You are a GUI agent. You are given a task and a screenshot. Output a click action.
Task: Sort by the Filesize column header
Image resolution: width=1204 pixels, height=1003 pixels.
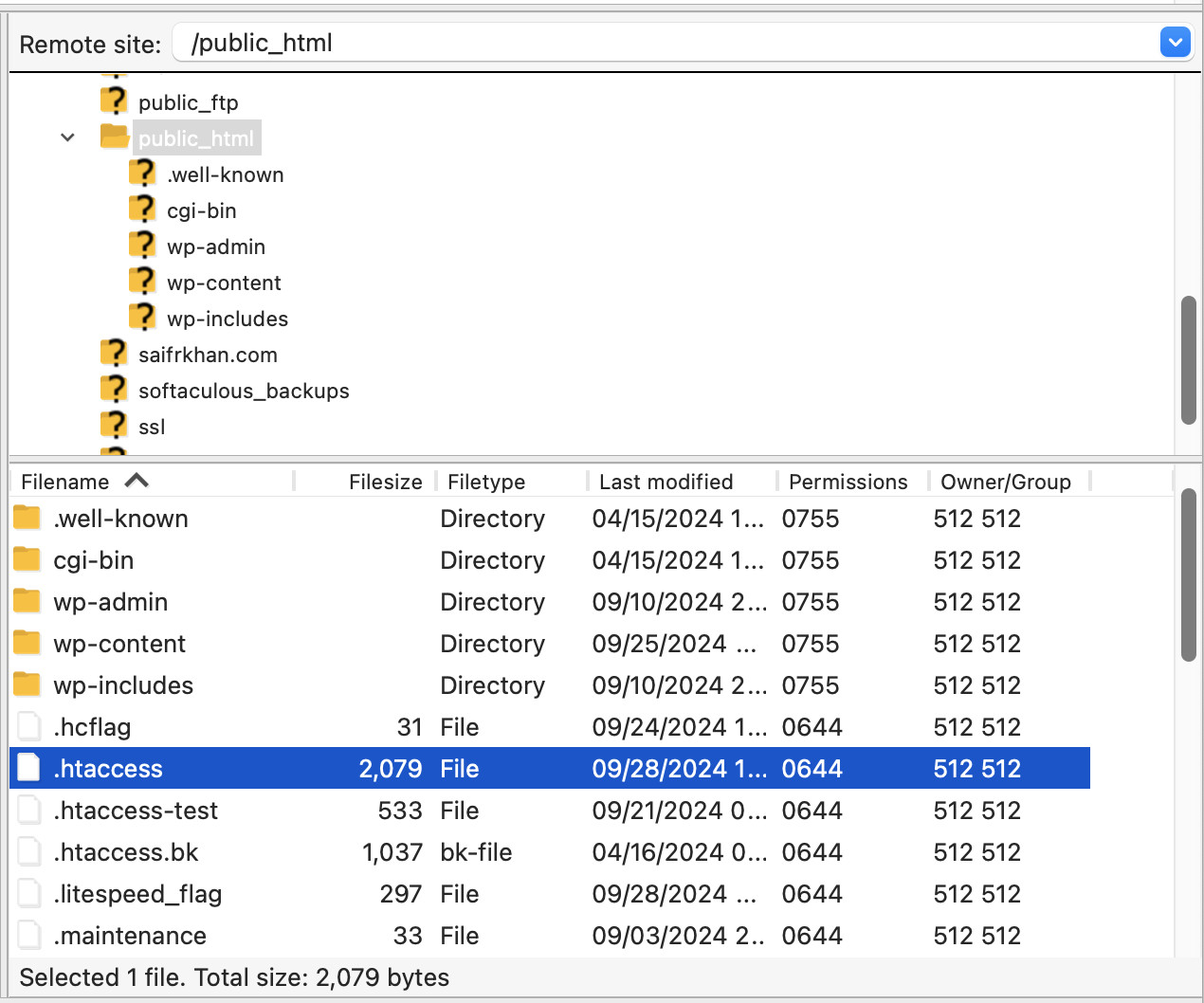tap(385, 482)
